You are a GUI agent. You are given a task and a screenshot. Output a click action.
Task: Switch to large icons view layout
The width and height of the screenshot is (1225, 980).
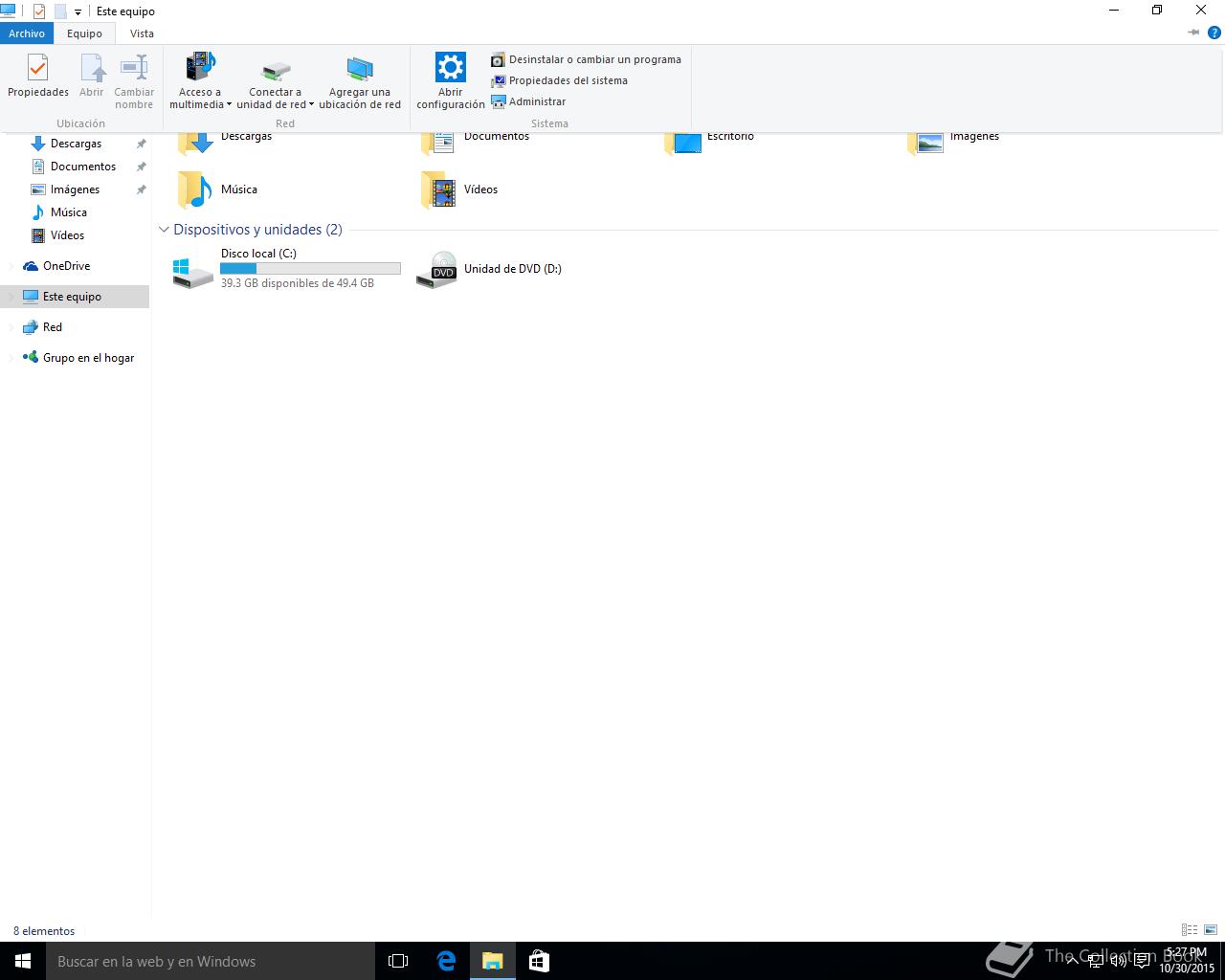pos(1212,930)
